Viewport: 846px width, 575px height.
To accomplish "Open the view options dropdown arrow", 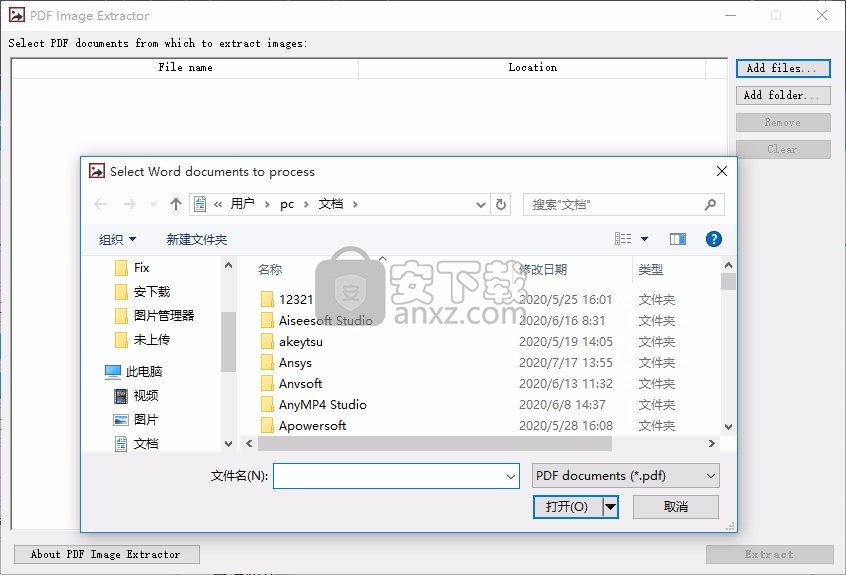I will (x=644, y=239).
